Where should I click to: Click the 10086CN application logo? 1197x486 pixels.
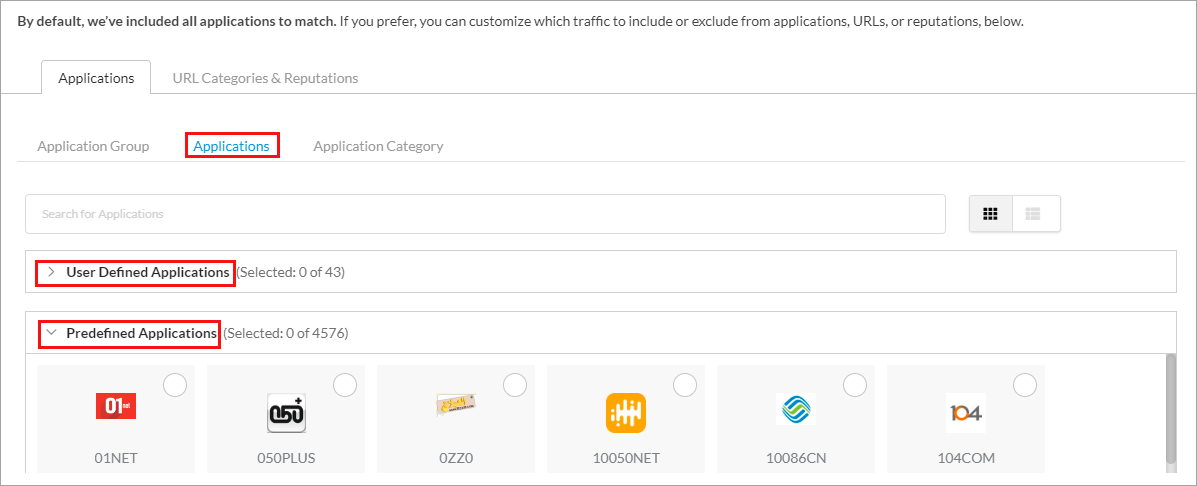coord(795,410)
